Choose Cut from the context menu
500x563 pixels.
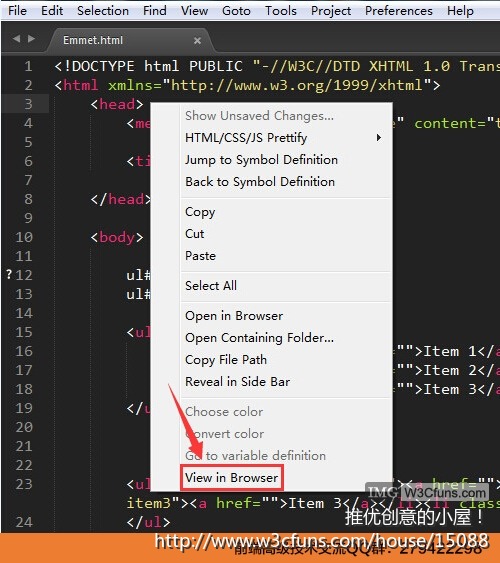[286, 234]
